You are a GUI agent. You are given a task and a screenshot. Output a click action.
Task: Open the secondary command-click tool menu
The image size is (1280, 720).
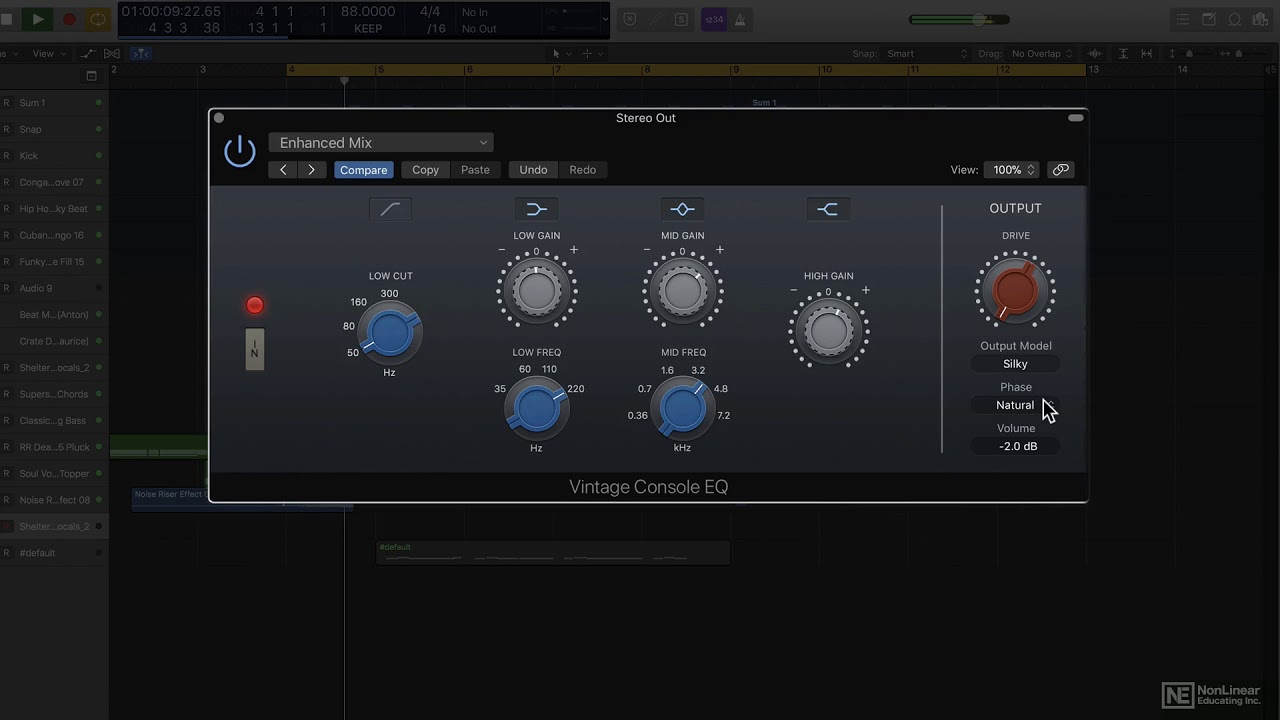pyautogui.click(x=591, y=53)
